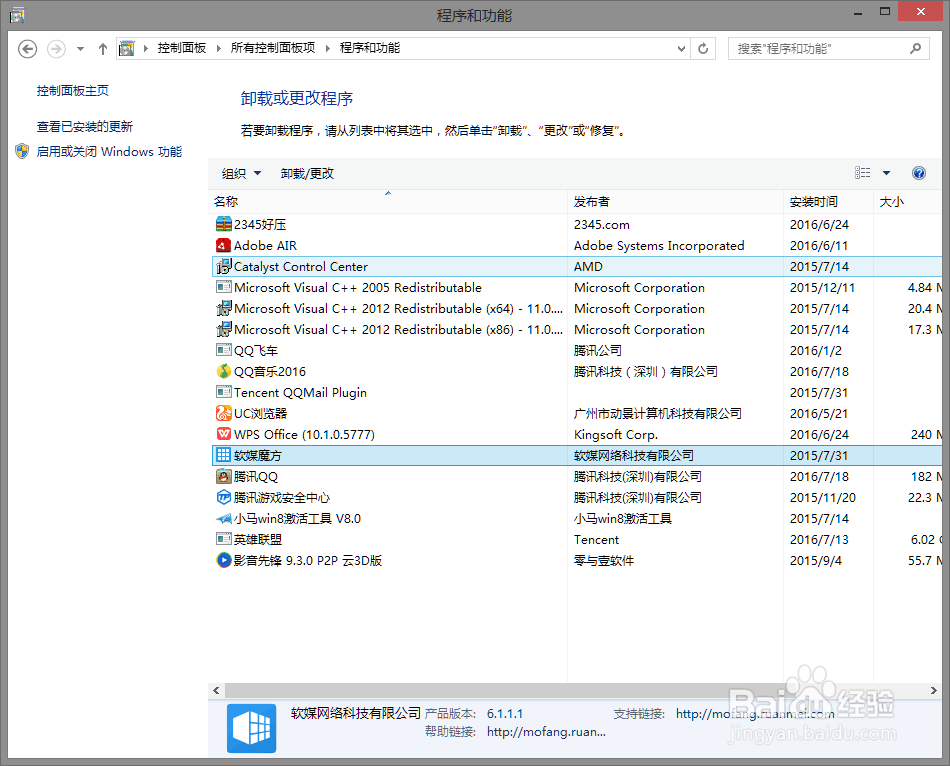The width and height of the screenshot is (950, 766).
Task: Click the 小马win8激活工具 icon
Action: tap(224, 518)
